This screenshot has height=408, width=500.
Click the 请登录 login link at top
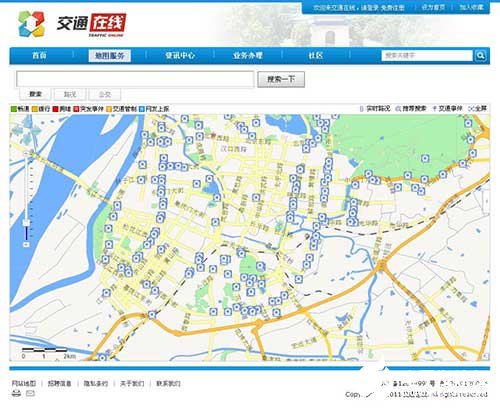[370, 7]
